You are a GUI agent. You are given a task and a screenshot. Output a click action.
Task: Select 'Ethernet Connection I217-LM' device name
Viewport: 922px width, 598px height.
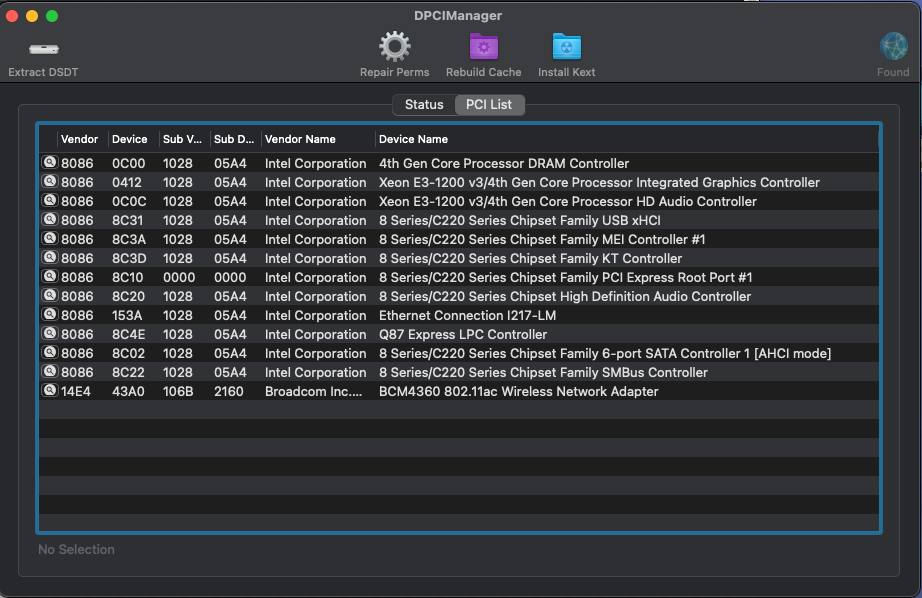467,315
